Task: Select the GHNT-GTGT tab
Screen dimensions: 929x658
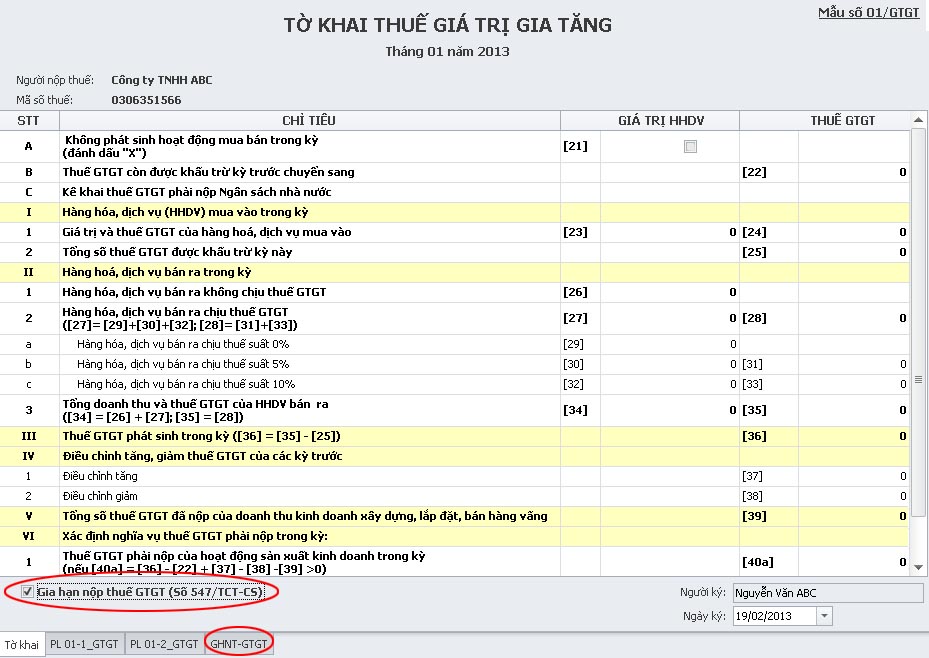Action: [x=239, y=644]
